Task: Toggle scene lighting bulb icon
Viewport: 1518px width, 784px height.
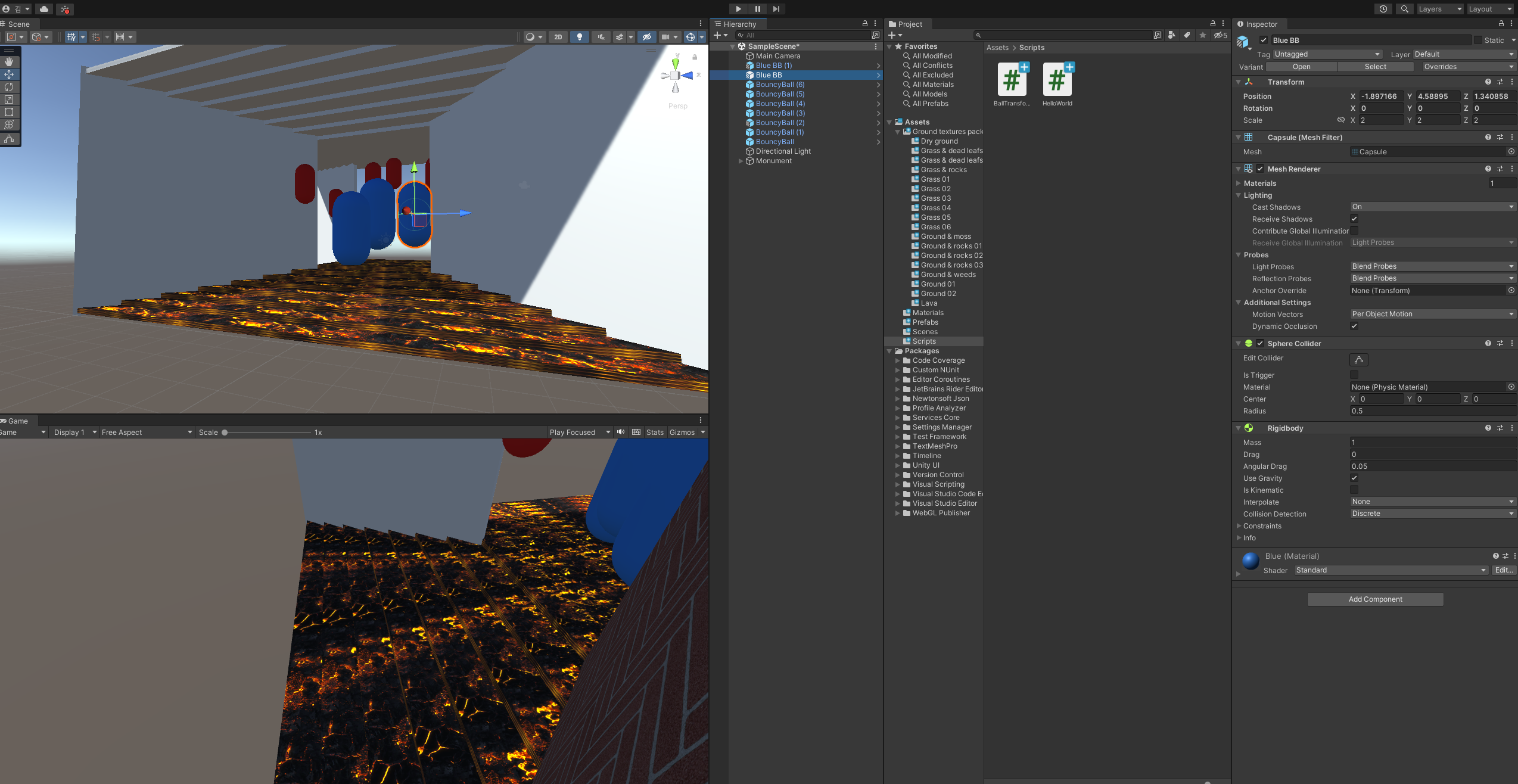Action: pos(579,37)
